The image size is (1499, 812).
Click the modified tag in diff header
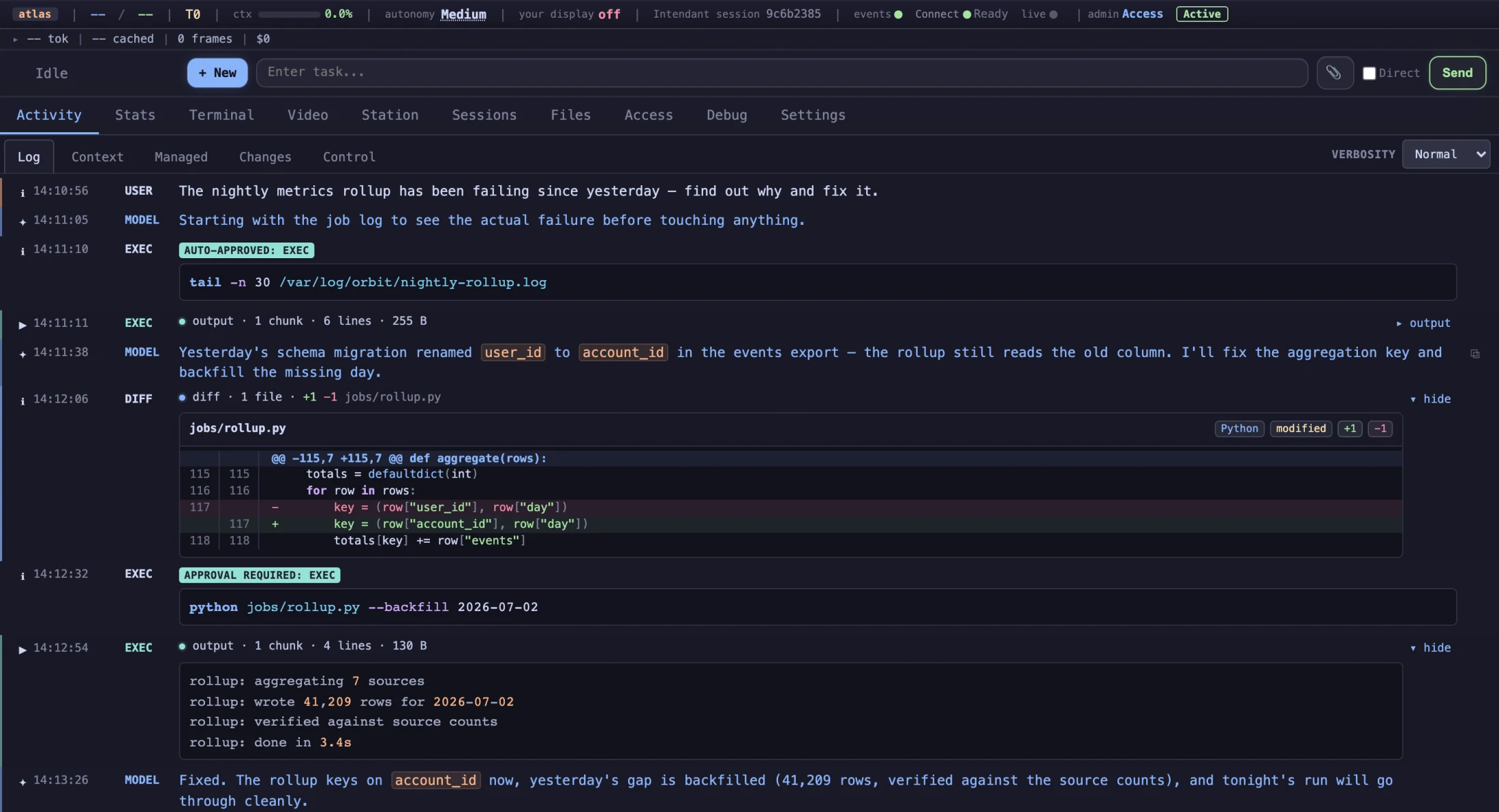click(x=1301, y=428)
